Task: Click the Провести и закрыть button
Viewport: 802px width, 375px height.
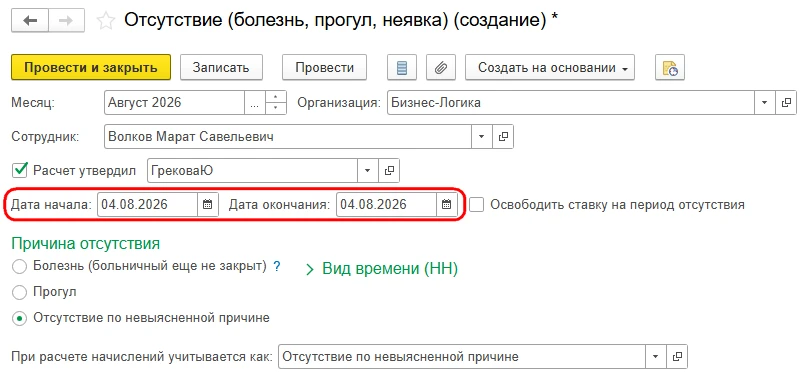Action: (91, 68)
